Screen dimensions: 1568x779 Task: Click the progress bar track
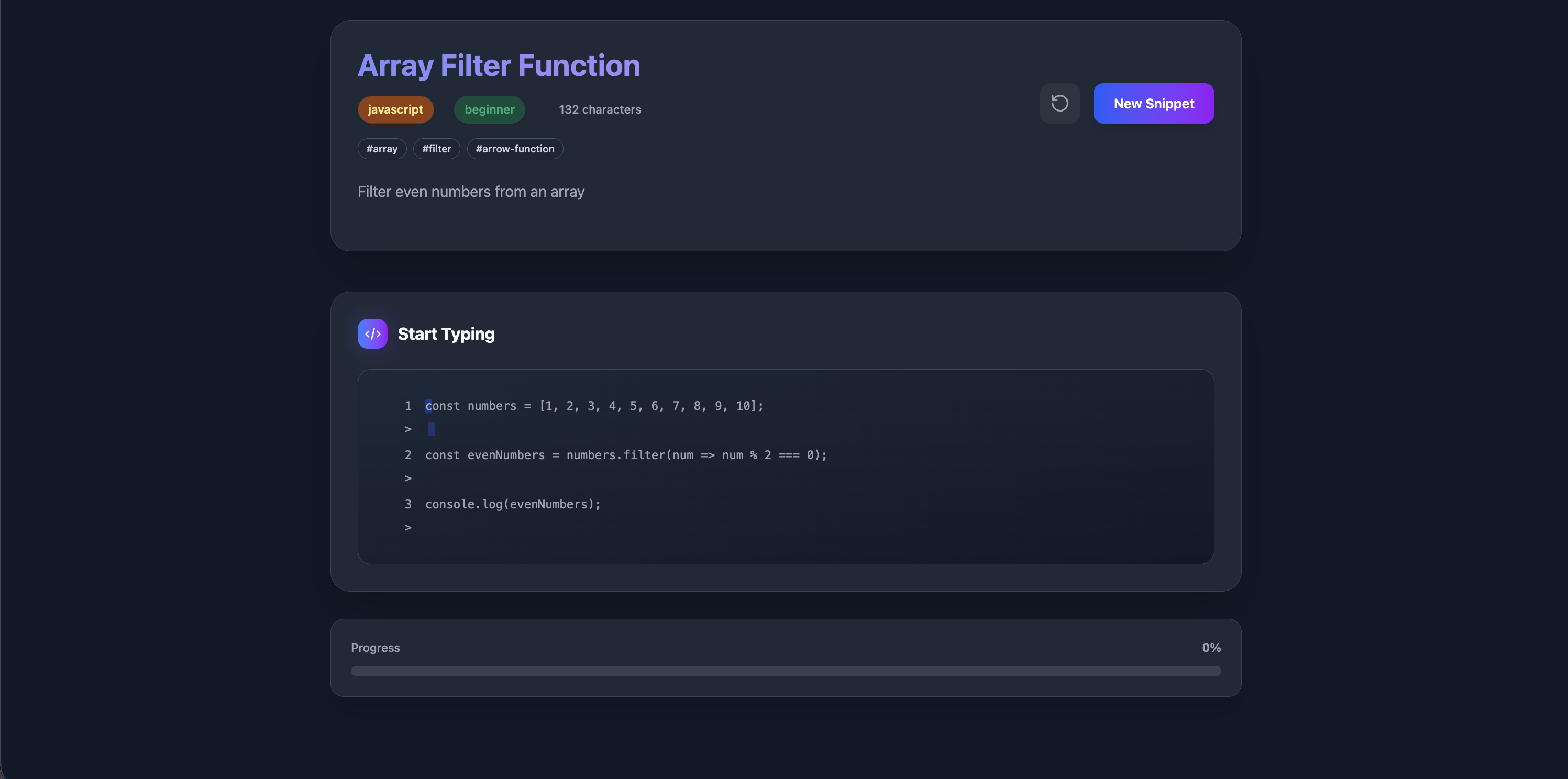(786, 671)
